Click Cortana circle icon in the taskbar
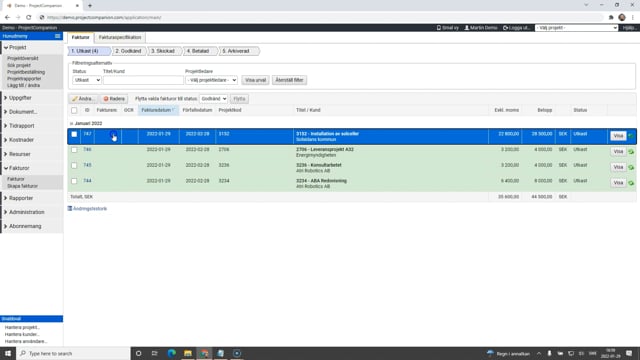 pyautogui.click(x=138, y=353)
